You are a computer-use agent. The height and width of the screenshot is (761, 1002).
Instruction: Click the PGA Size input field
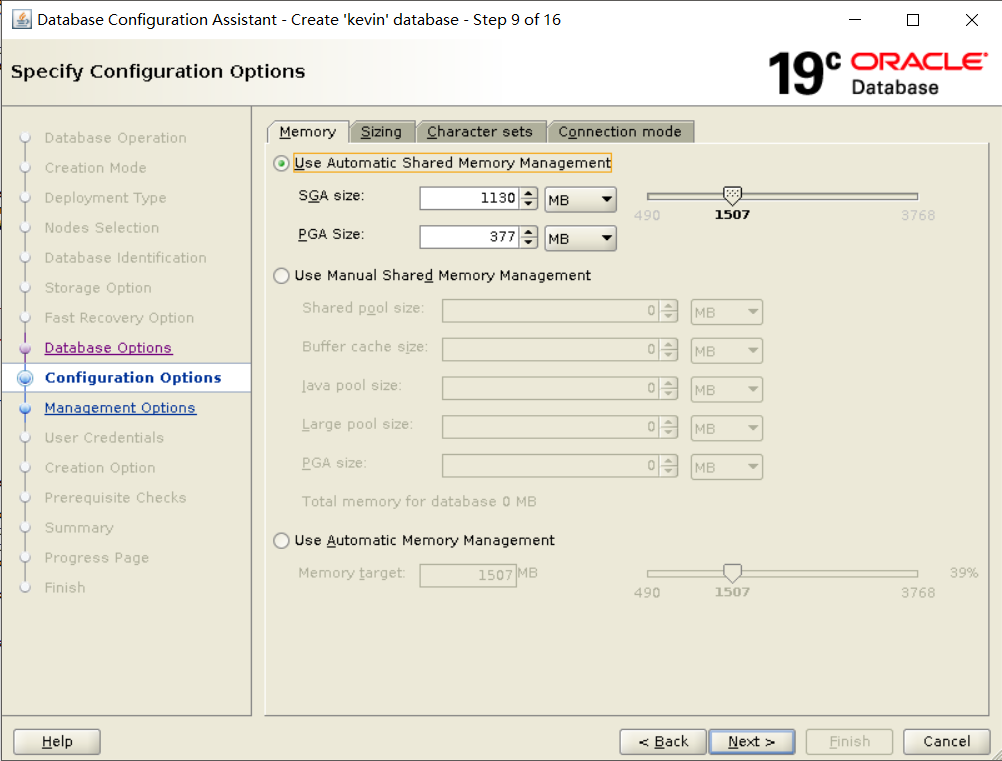[x=470, y=237]
